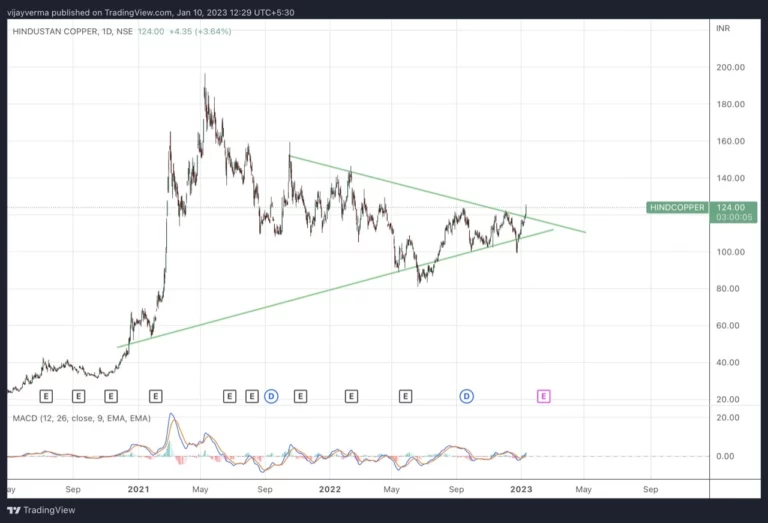Image resolution: width=768 pixels, height=523 pixels.
Task: Open the leftmost earnings E marker
Action: (x=45, y=397)
